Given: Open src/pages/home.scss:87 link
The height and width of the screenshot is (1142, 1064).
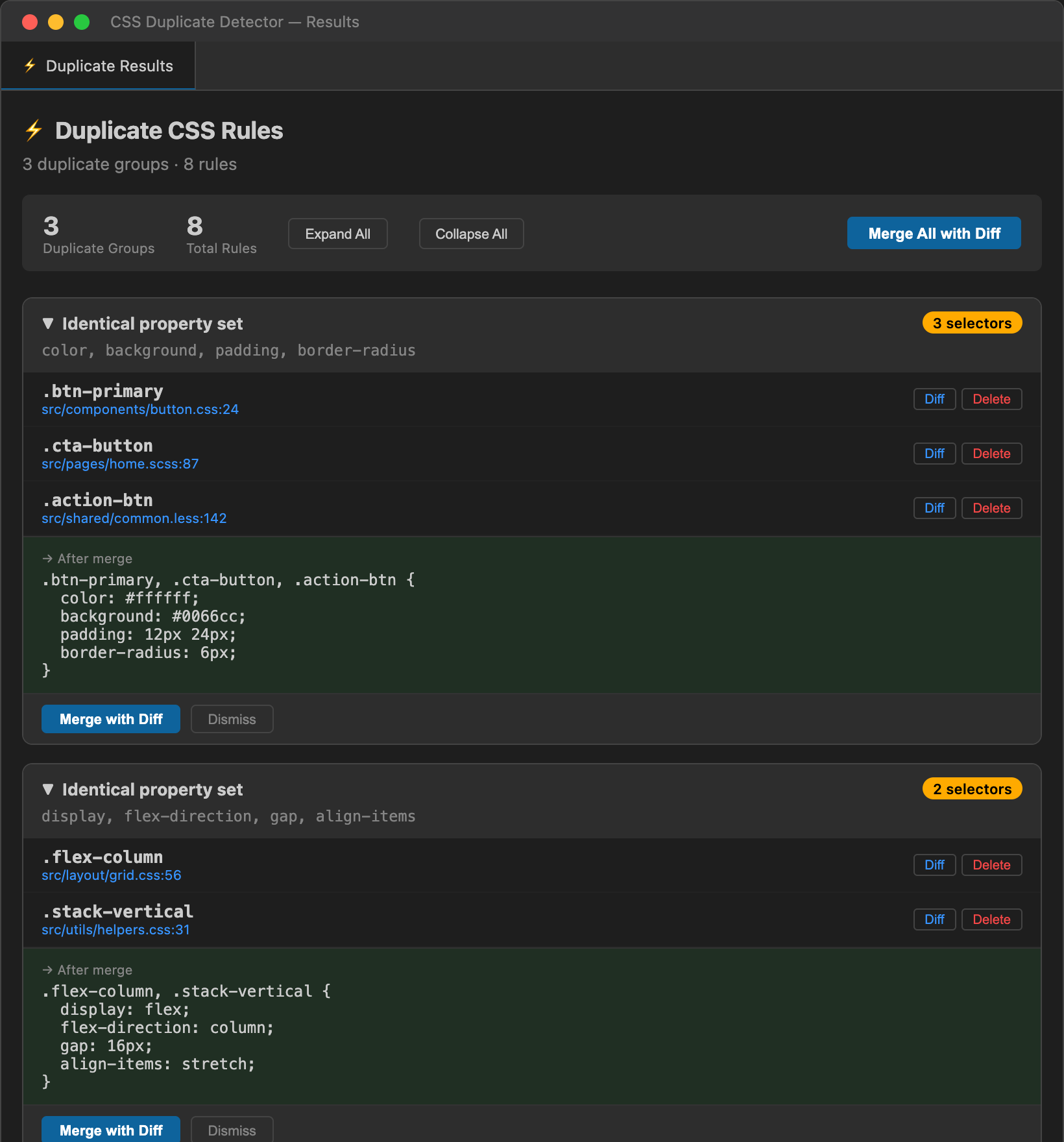Looking at the screenshot, I should coord(120,464).
